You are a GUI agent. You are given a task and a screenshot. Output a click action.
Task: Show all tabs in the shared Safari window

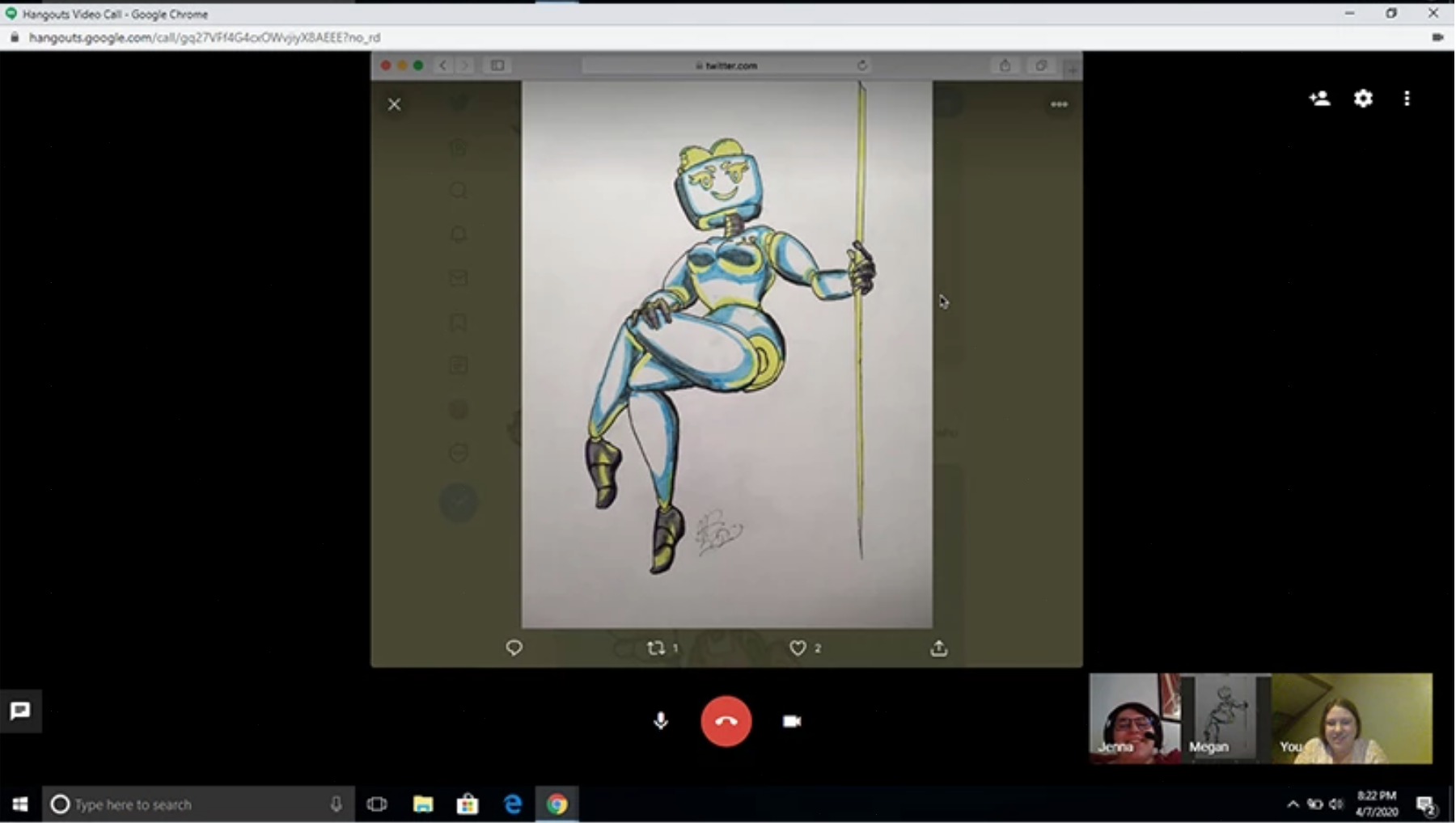(1041, 65)
